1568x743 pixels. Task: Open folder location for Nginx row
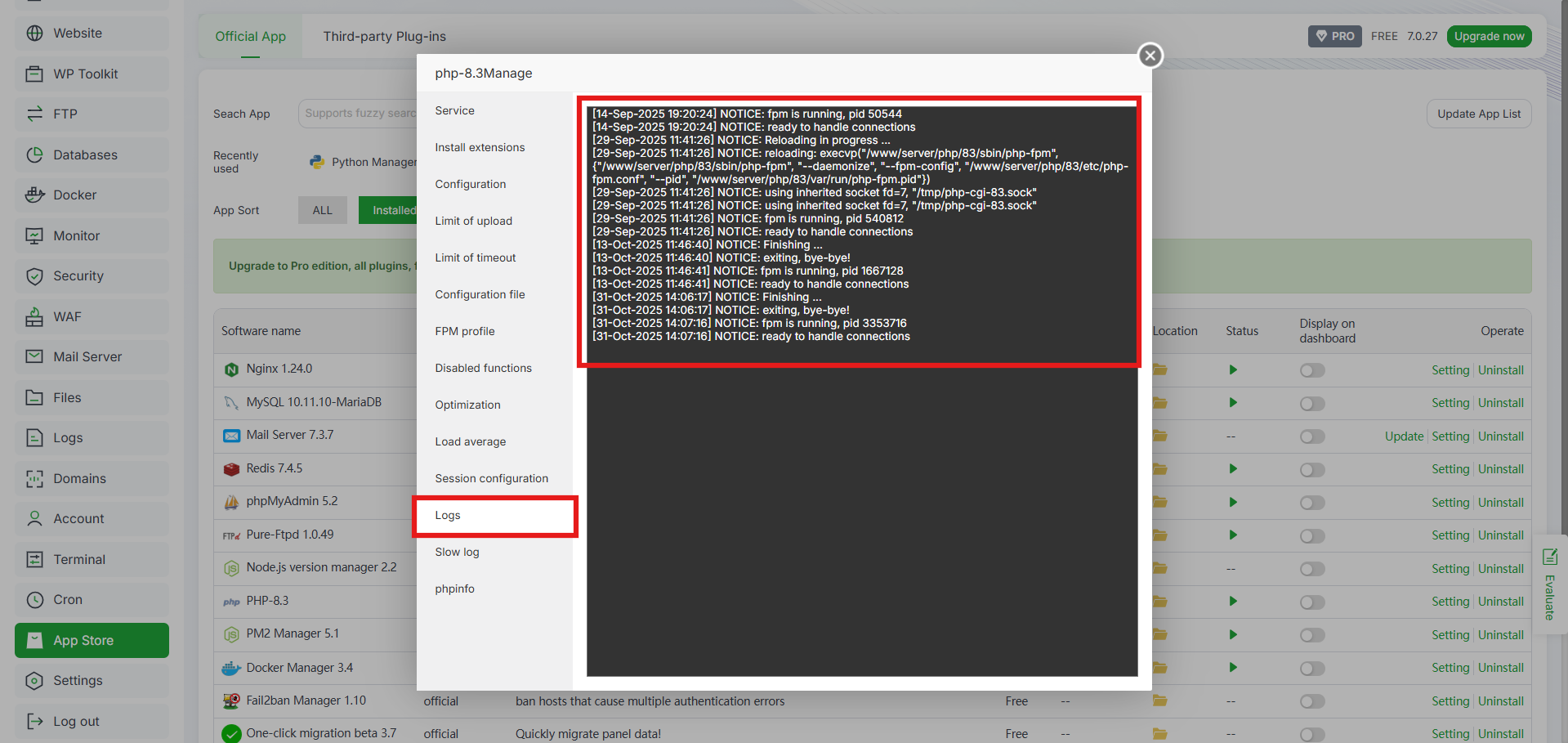[x=1160, y=370]
